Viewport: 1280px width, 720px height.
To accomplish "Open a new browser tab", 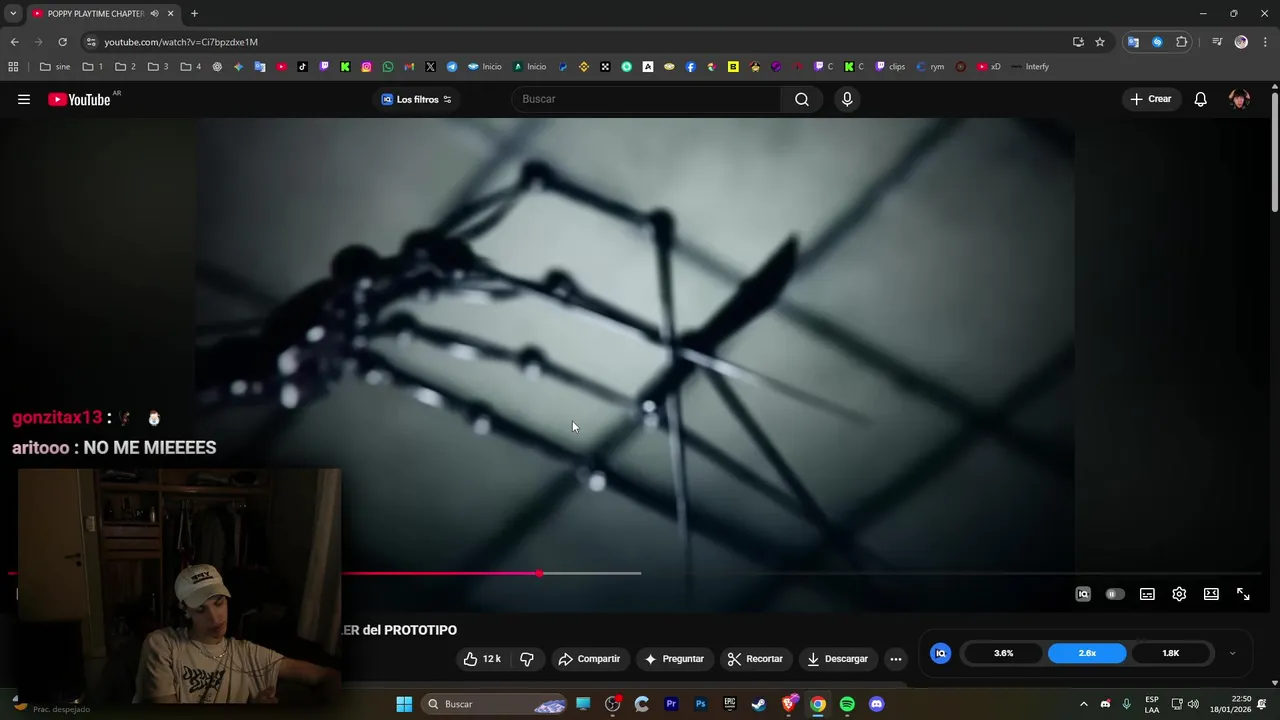I will point(194,14).
